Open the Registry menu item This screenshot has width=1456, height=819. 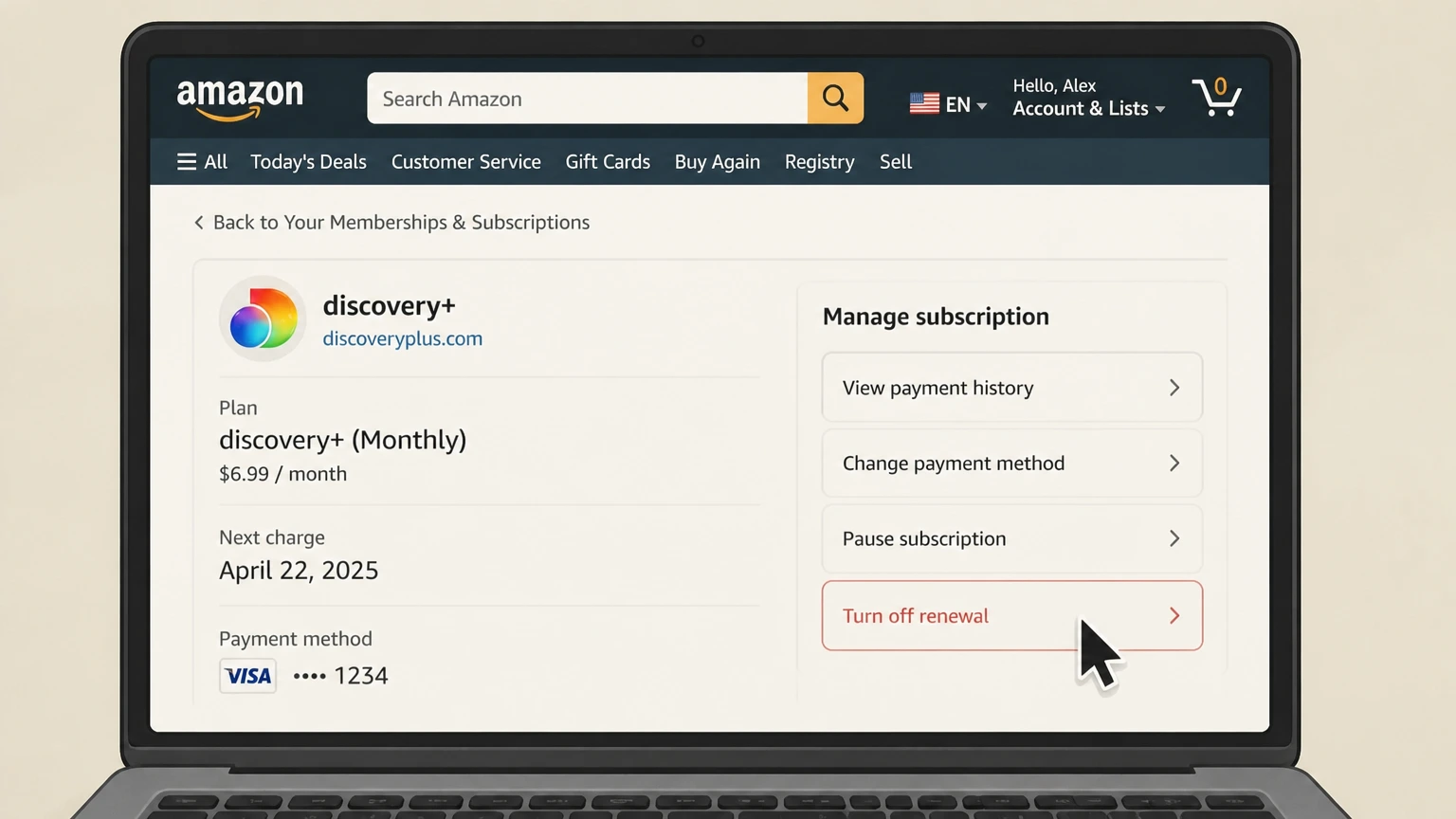[x=820, y=162]
